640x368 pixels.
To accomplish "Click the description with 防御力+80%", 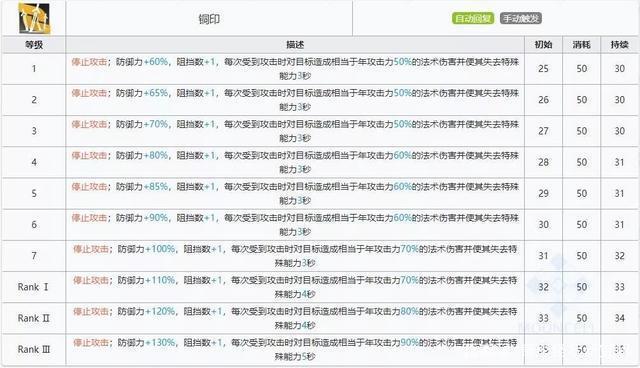I will click(295, 162).
